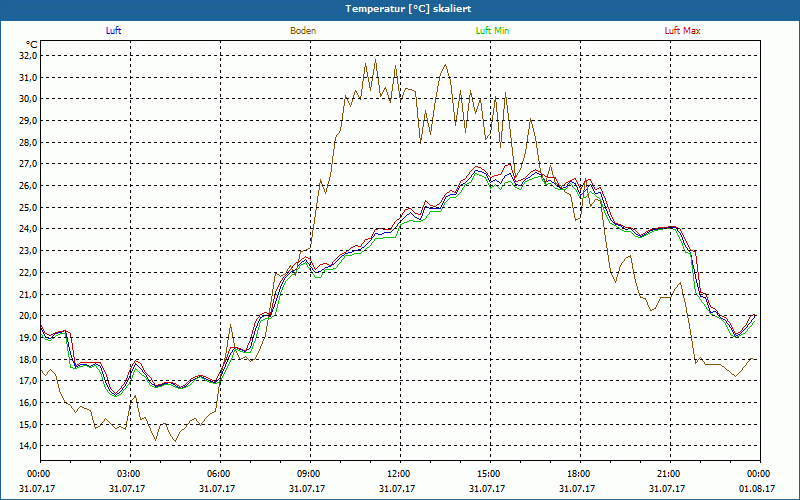Click the 19,0 y-axis label
The height and width of the screenshot is (500, 800).
click(x=28, y=338)
